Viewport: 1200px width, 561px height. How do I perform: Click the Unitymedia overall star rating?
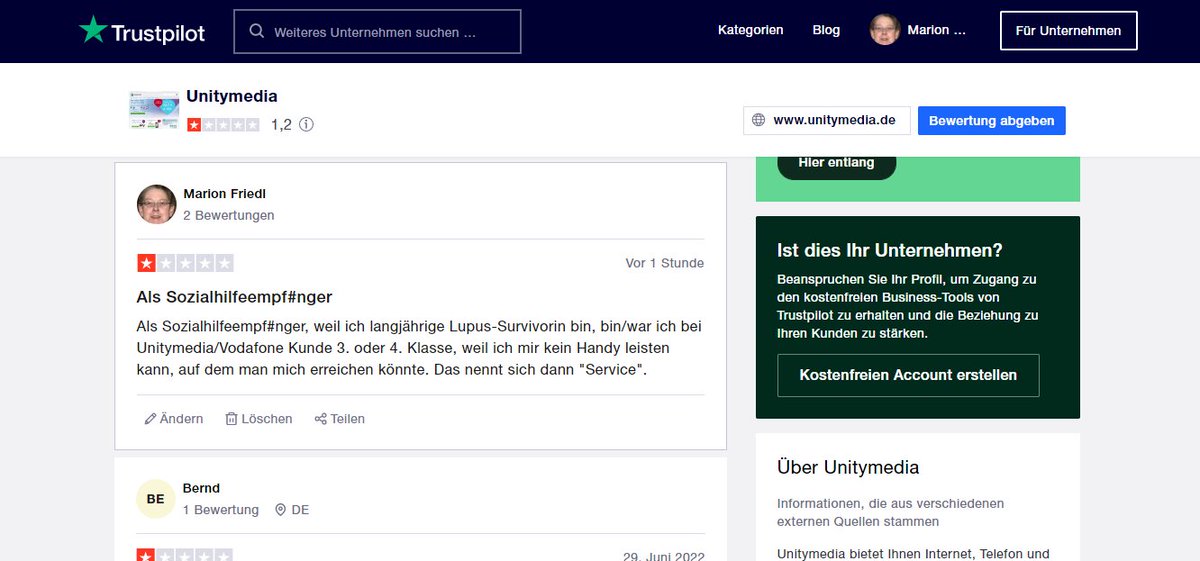pyautogui.click(x=223, y=125)
